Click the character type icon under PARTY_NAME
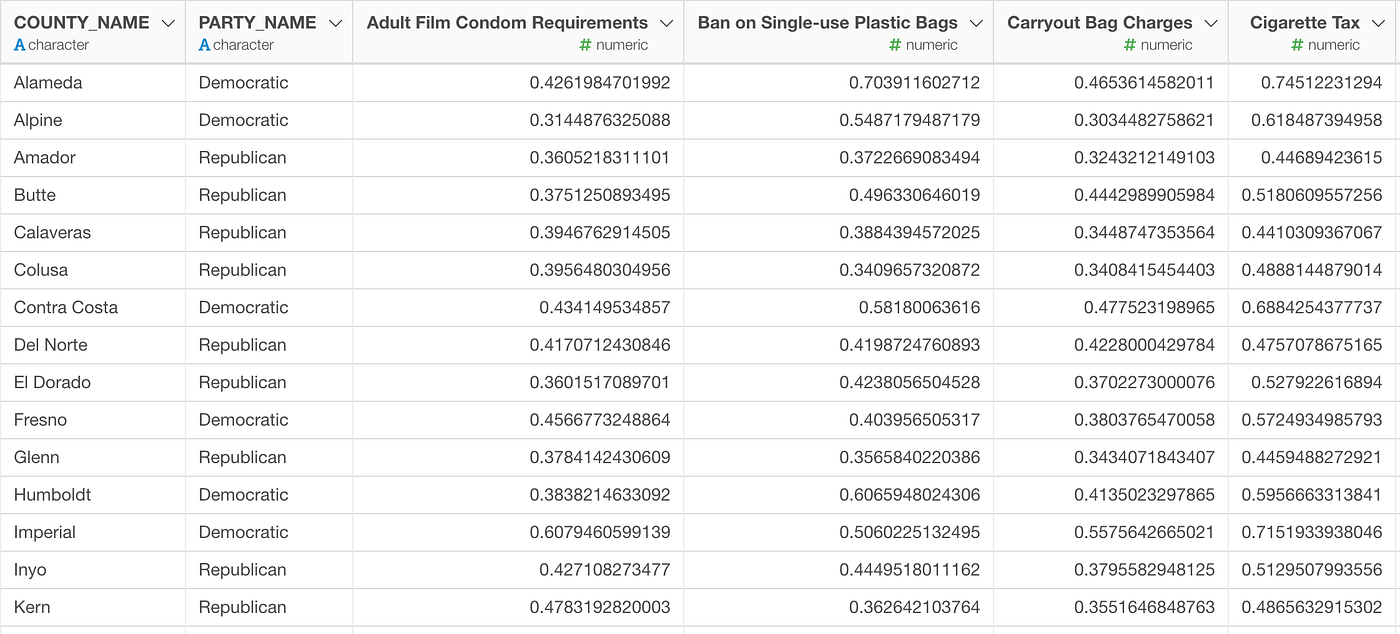Screen dimensions: 1400x634 click(205, 45)
